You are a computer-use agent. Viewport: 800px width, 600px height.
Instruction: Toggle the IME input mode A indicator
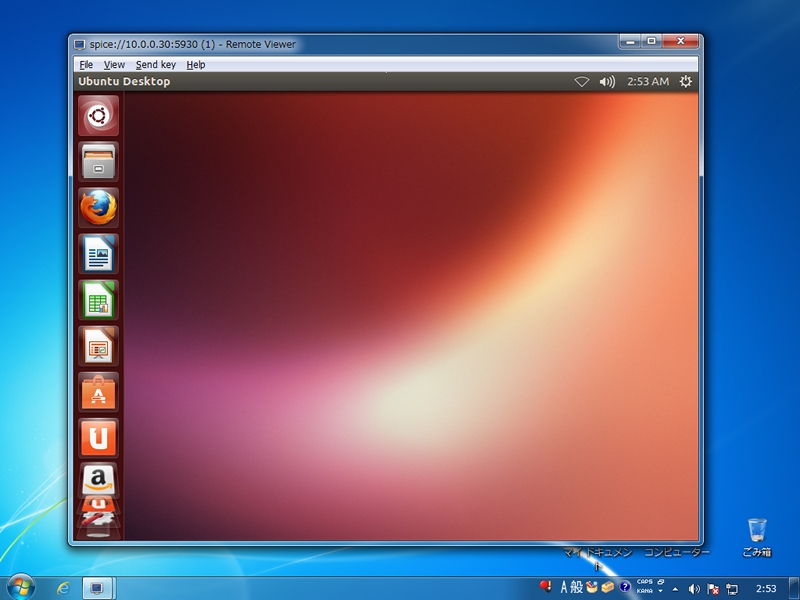[564, 588]
